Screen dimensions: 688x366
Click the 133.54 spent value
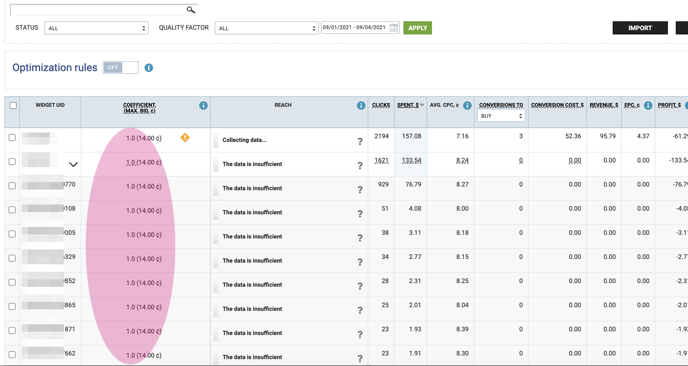coord(411,161)
